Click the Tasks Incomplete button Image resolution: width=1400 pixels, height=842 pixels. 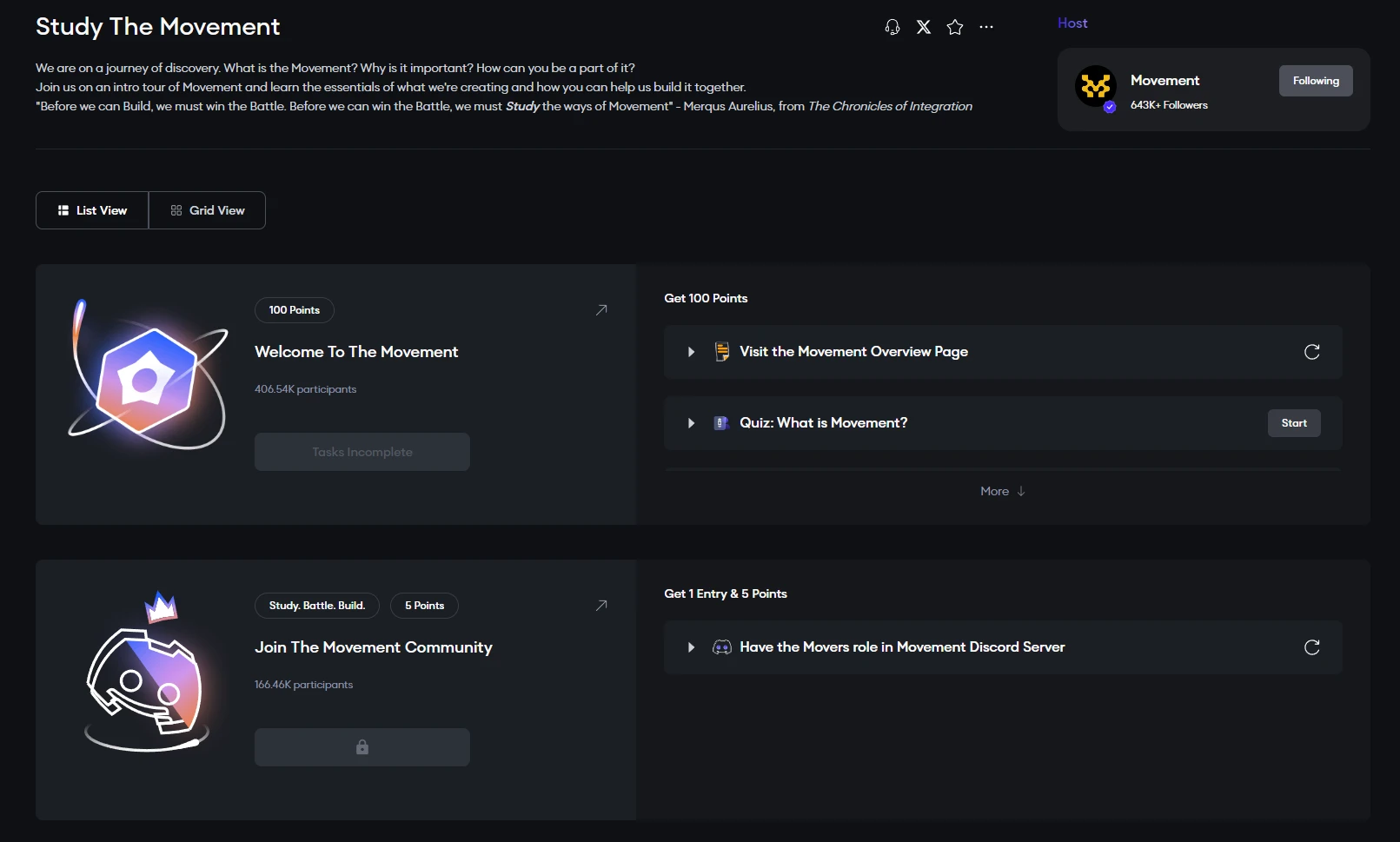[x=362, y=452]
